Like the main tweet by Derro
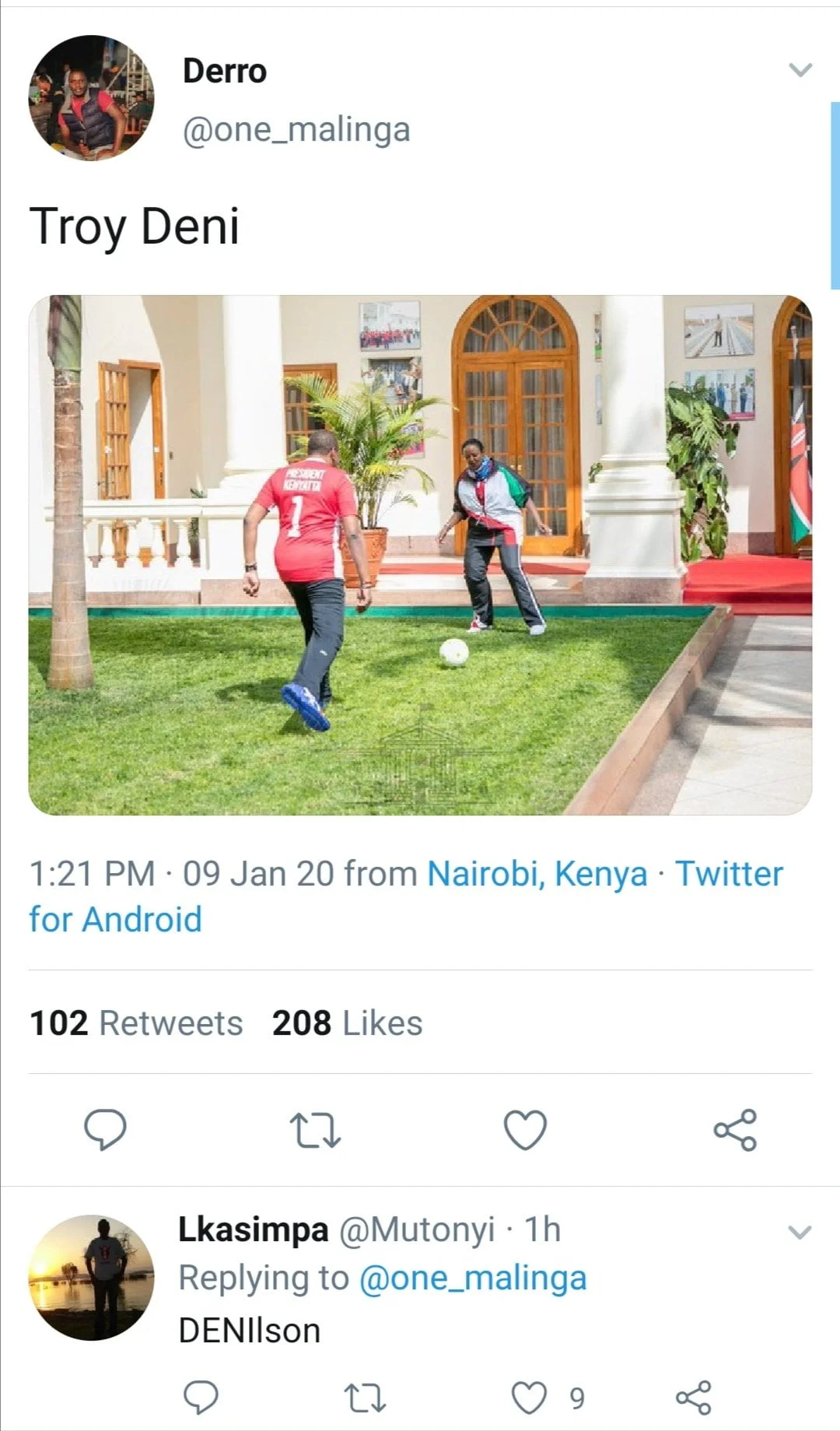The image size is (840, 1431). 525,1130
